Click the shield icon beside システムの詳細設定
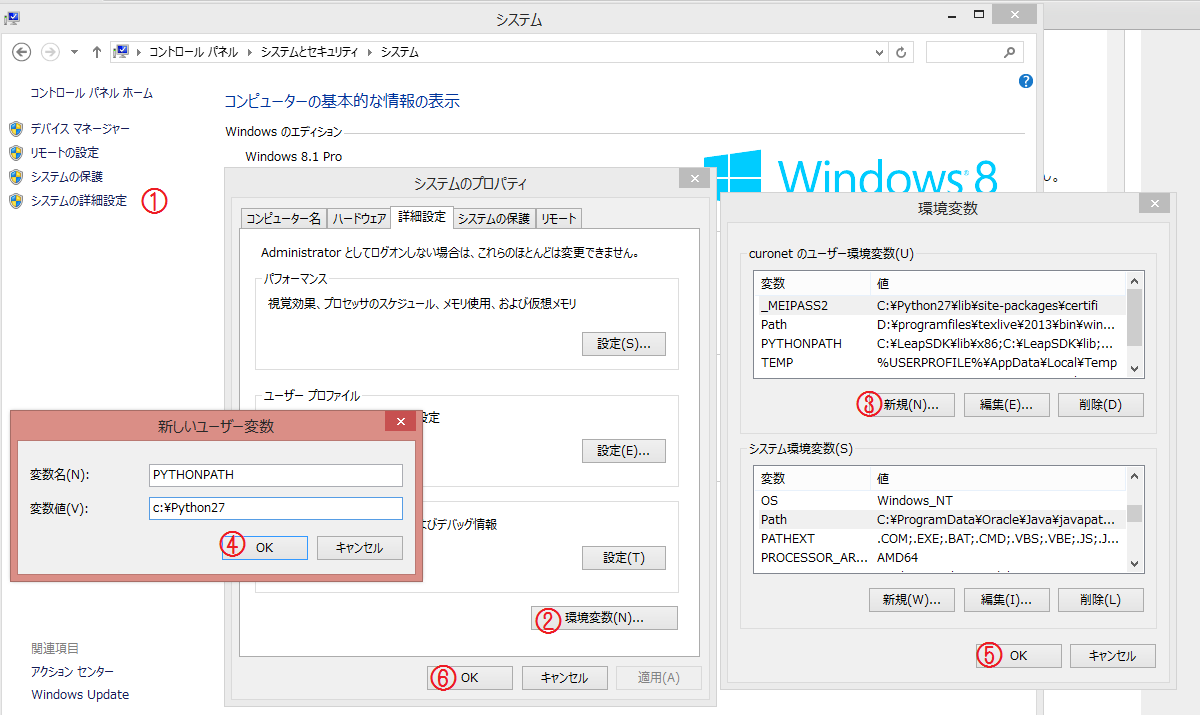Image resolution: width=1200 pixels, height=715 pixels. pyautogui.click(x=15, y=201)
